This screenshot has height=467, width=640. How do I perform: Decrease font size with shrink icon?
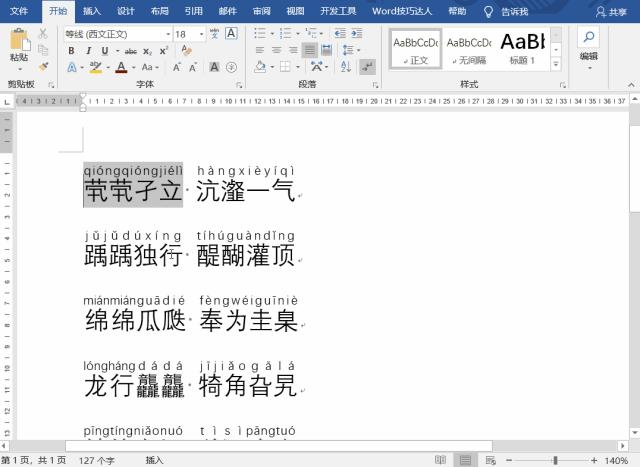tap(193, 67)
